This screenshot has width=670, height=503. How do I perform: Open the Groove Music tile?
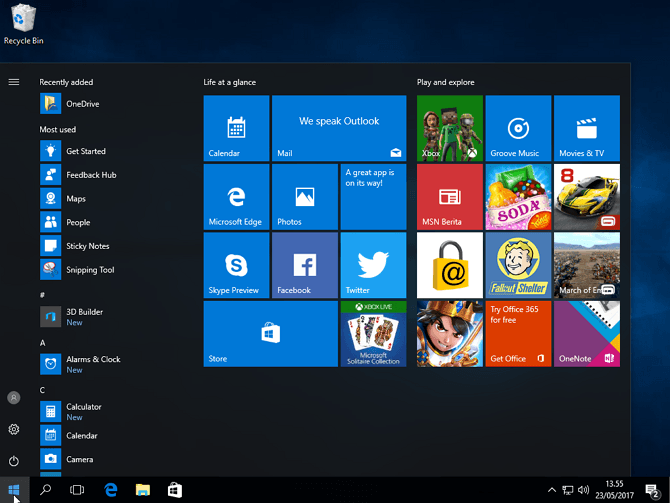pyautogui.click(x=518, y=128)
